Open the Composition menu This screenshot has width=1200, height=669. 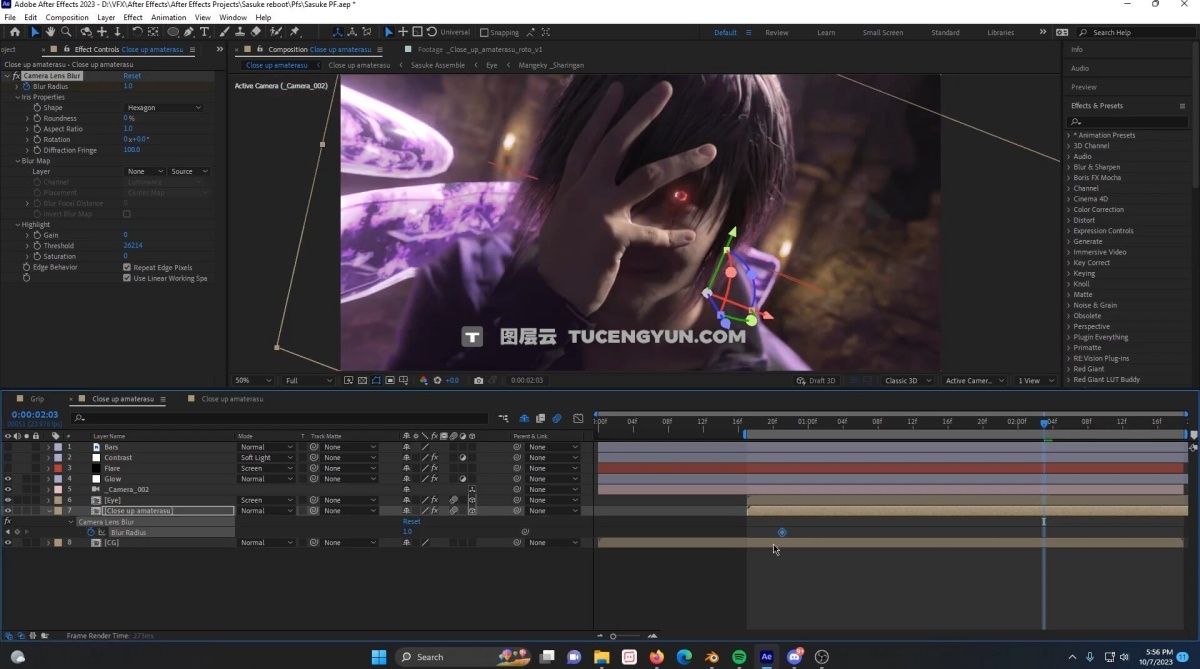click(67, 17)
